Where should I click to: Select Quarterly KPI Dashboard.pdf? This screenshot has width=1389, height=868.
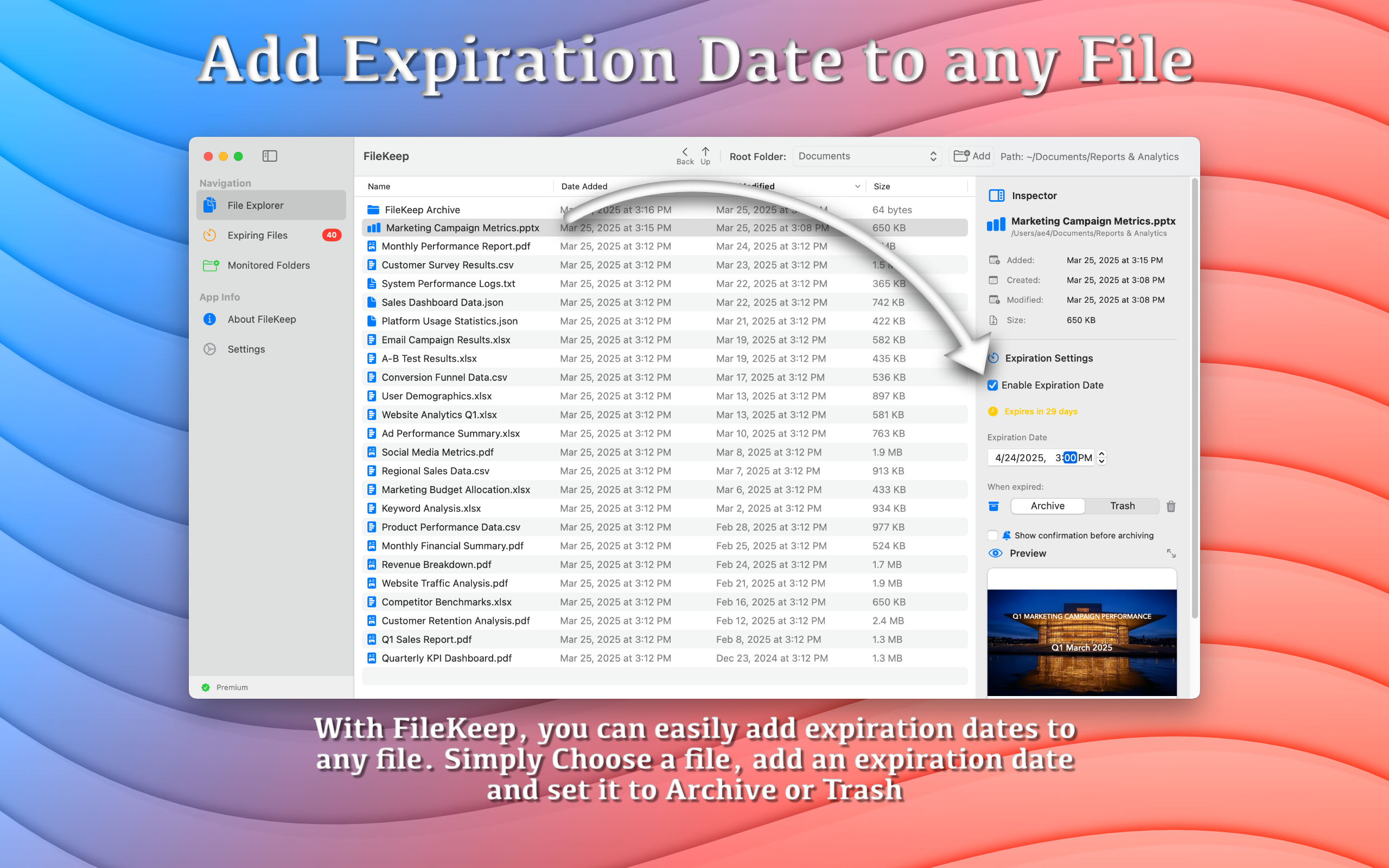[665, 658]
